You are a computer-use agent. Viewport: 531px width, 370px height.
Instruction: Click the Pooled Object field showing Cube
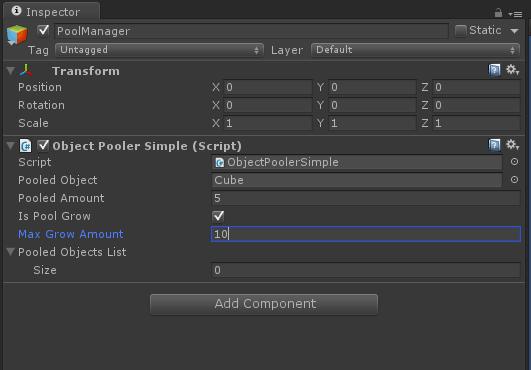(357, 180)
